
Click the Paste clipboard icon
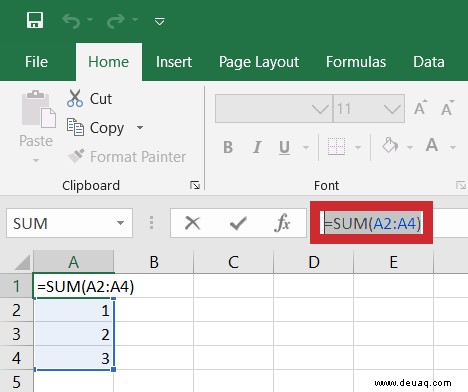point(38,109)
